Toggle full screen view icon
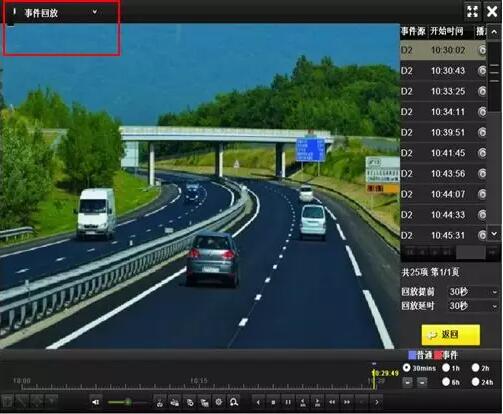Image resolution: width=503 pixels, height=414 pixels. pyautogui.click(x=472, y=11)
